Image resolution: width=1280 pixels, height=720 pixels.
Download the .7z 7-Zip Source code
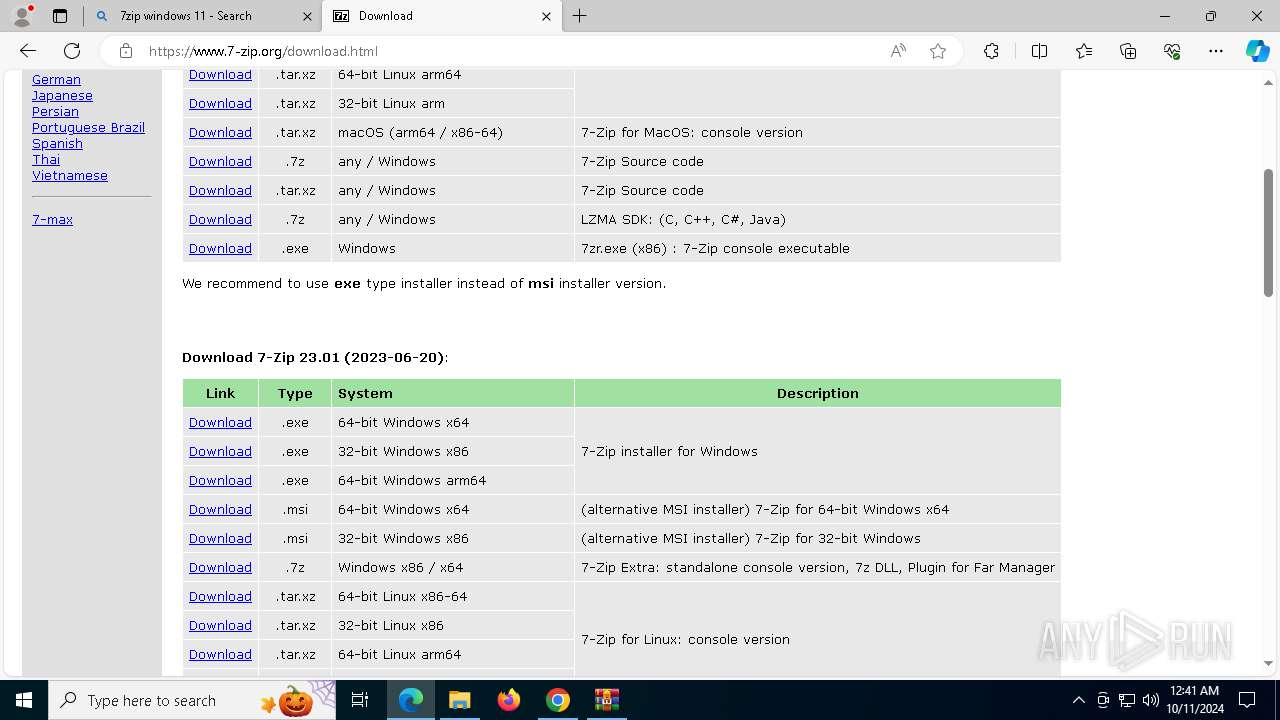[220, 161]
